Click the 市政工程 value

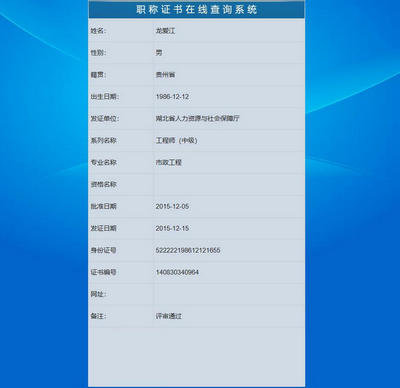click(169, 162)
